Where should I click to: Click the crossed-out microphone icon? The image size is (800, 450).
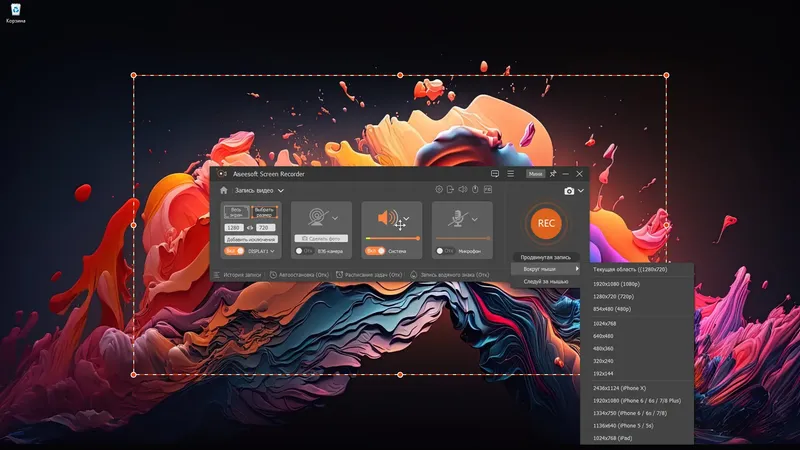click(458, 218)
